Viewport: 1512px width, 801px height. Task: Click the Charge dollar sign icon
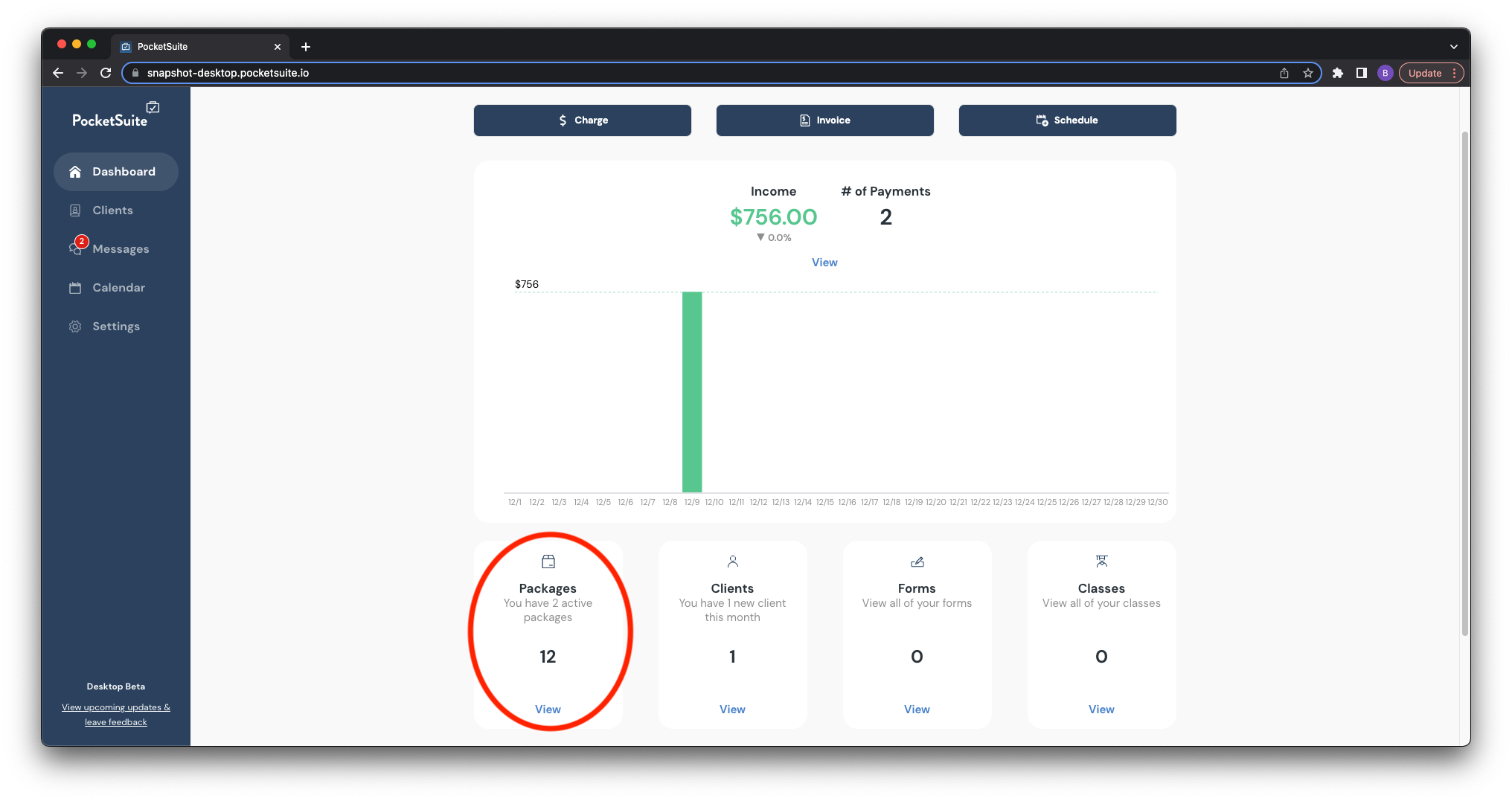point(563,120)
